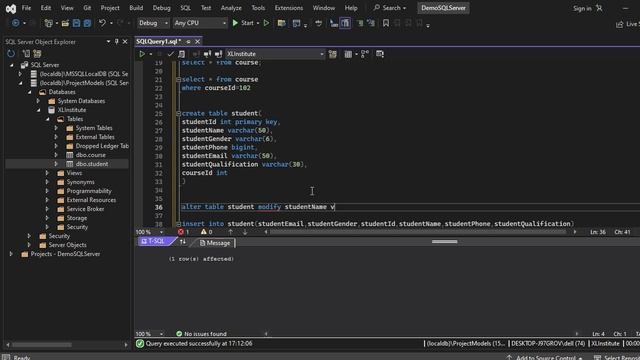Image resolution: width=640 pixels, height=360 pixels.
Task: Click the navigate backward toolbar icon
Action: [16, 23]
